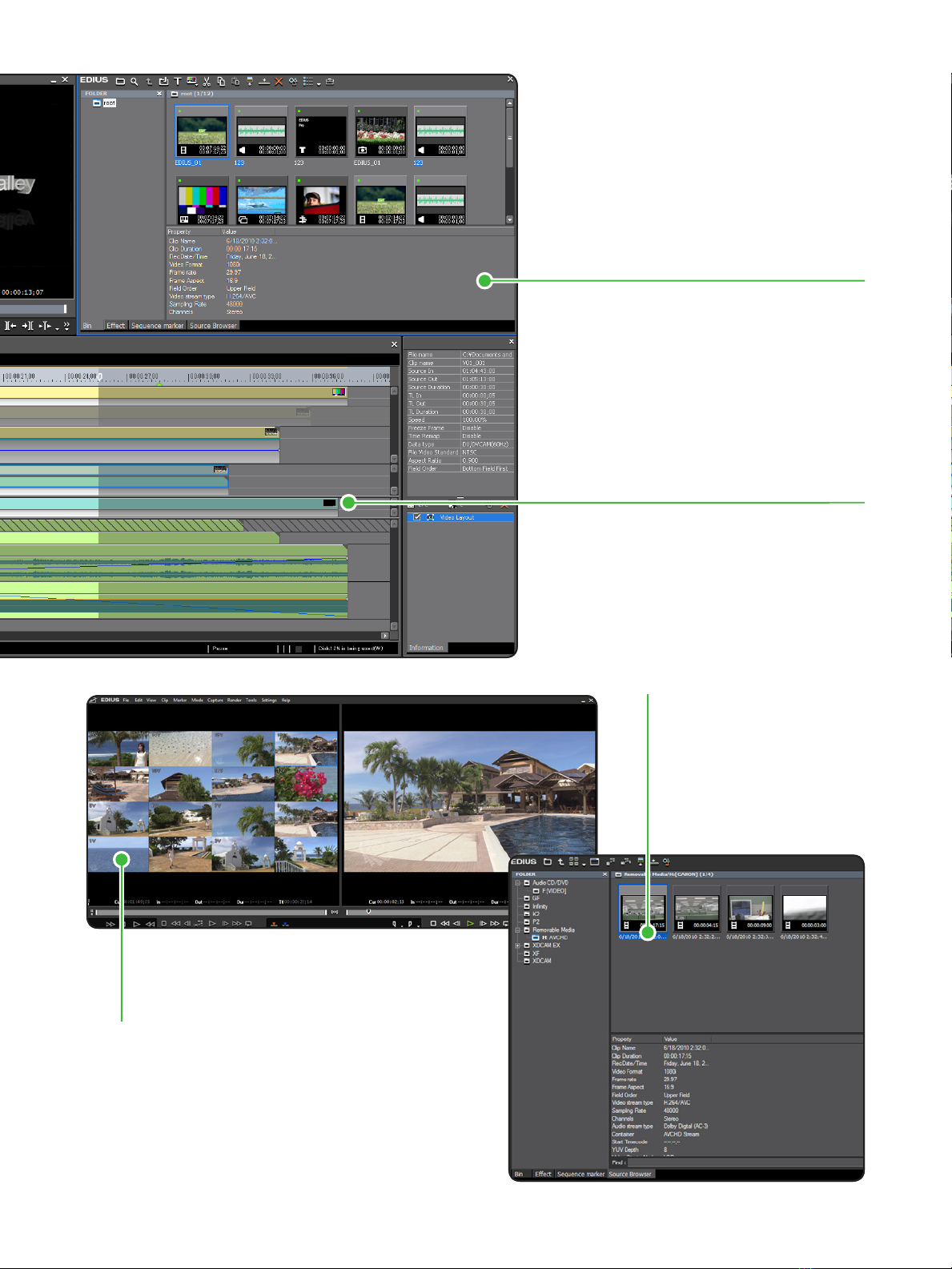
Task: Click the color bars clip icon in Bin toolbar
Action: [192, 81]
